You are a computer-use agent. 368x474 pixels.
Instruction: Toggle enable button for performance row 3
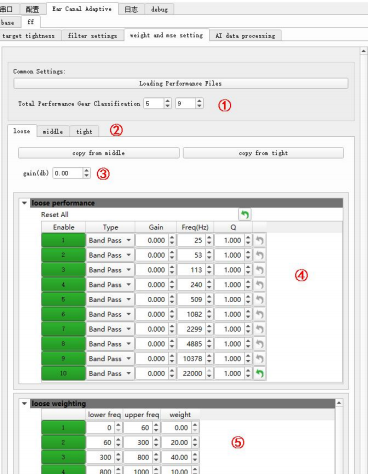point(63,270)
